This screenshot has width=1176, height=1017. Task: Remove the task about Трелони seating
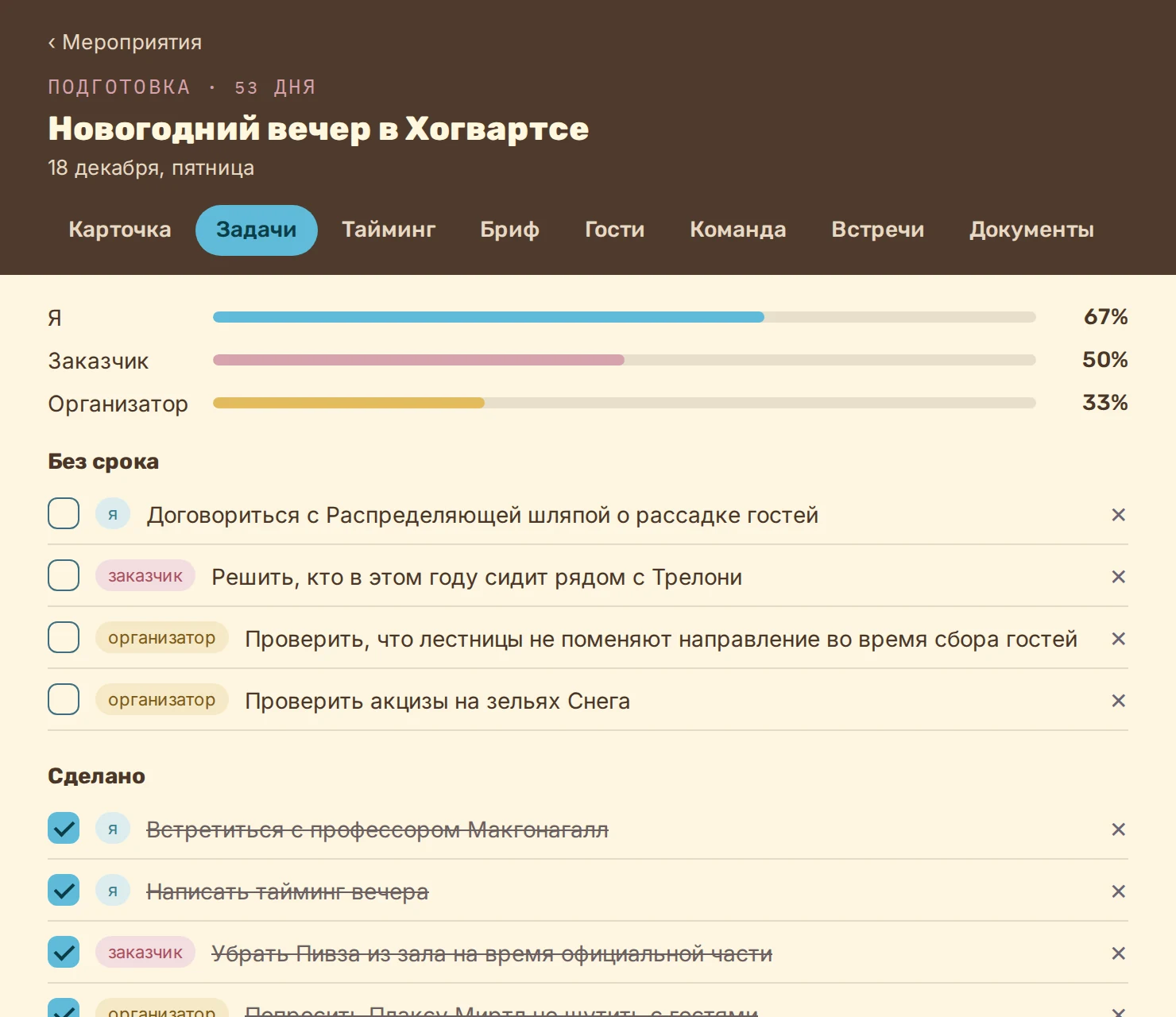point(1118,577)
